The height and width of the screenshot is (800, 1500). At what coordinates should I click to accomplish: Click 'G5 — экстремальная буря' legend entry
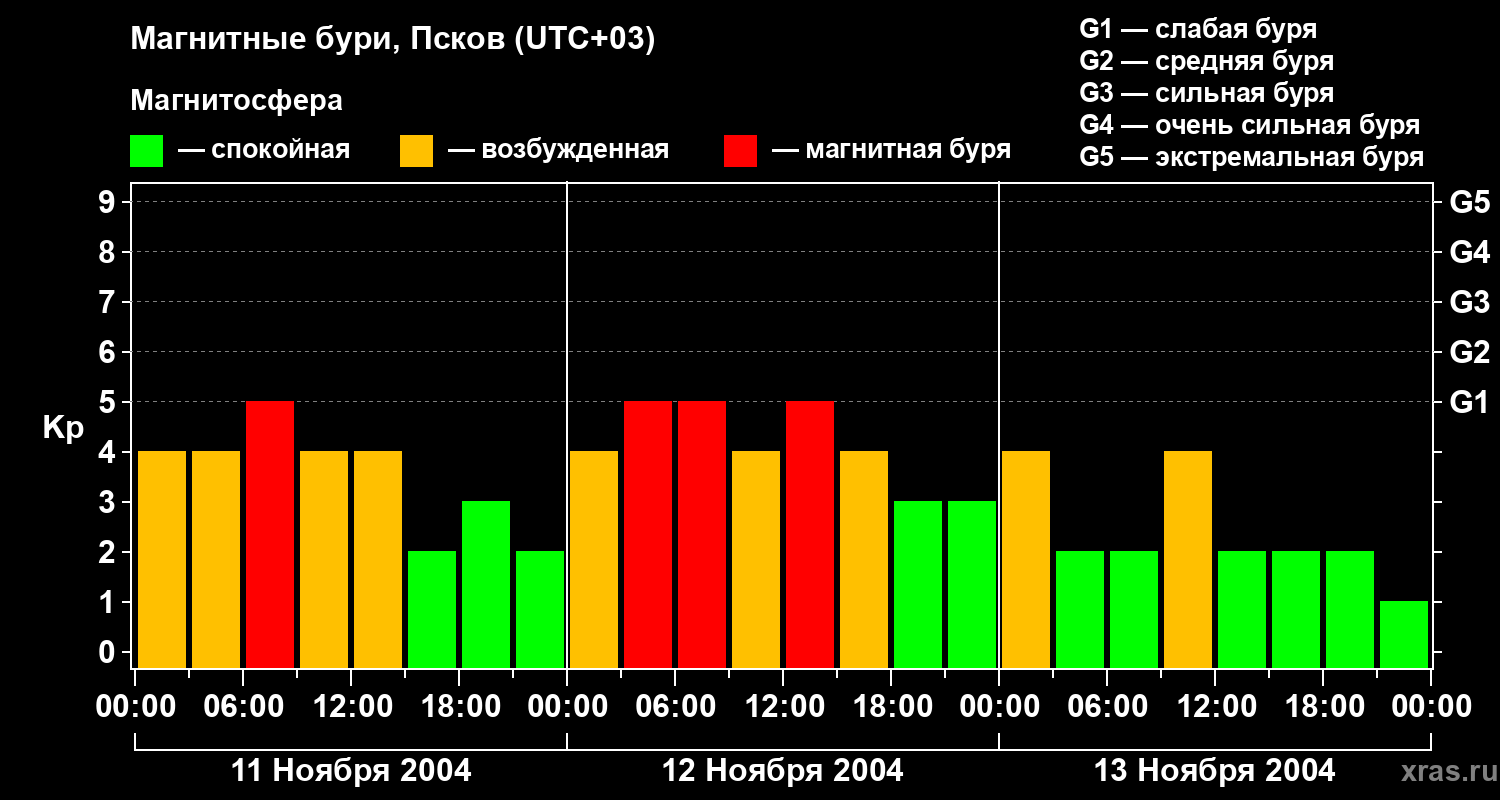click(x=1251, y=157)
